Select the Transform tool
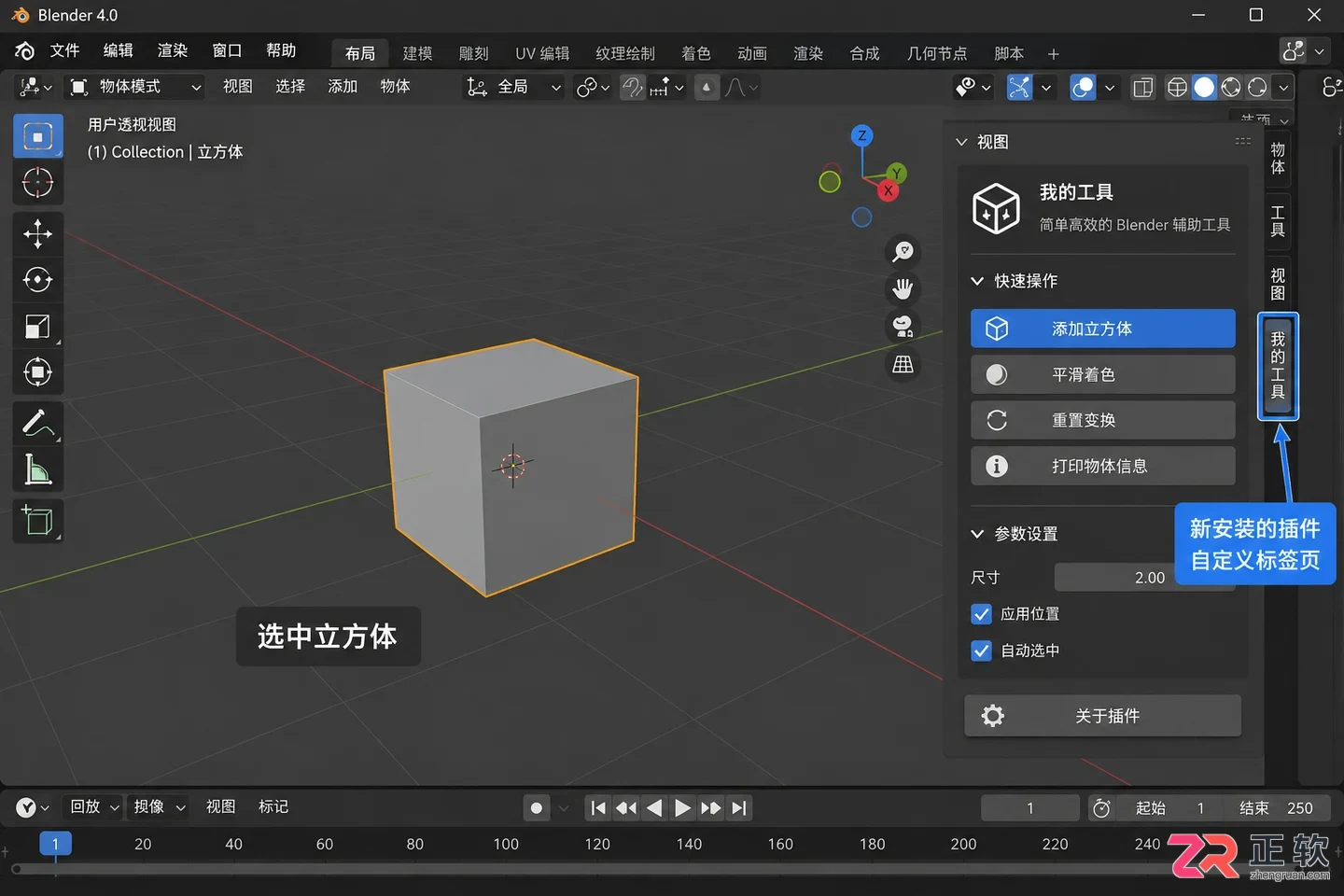The height and width of the screenshot is (896, 1344). pos(37,372)
